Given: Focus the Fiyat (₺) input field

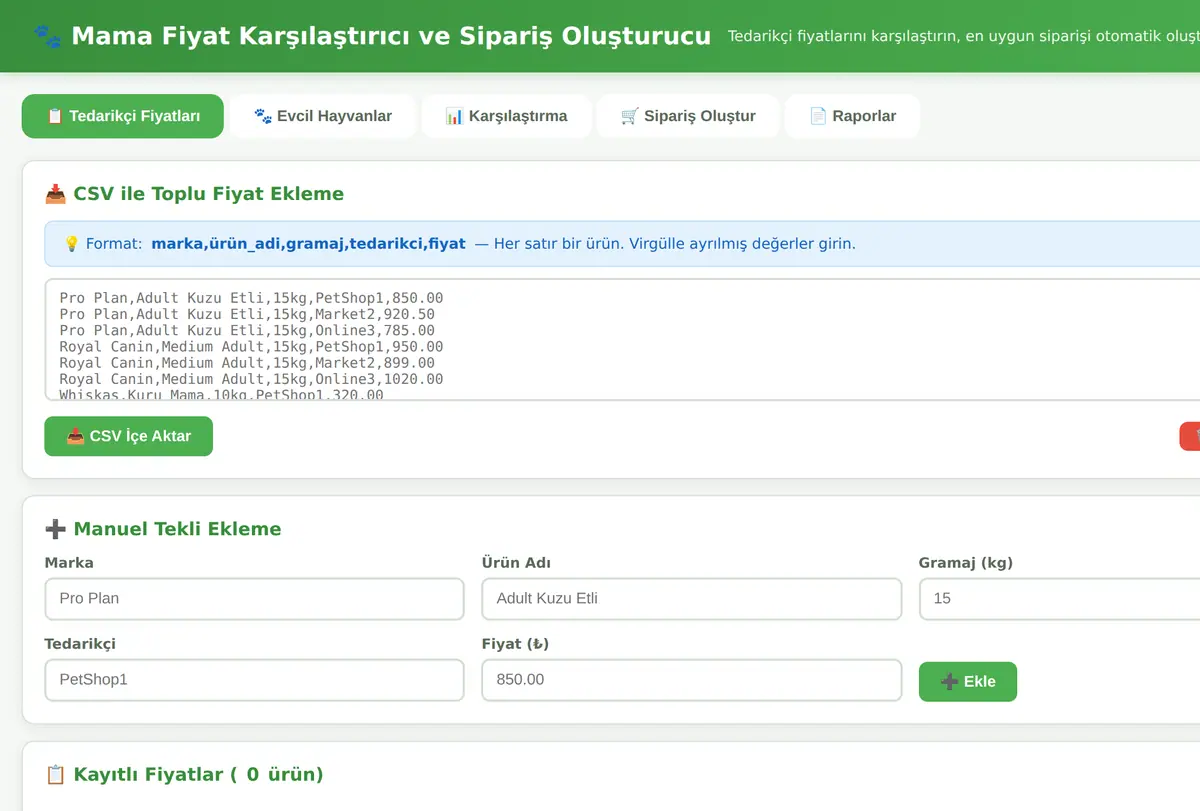Looking at the screenshot, I should pyautogui.click(x=691, y=680).
